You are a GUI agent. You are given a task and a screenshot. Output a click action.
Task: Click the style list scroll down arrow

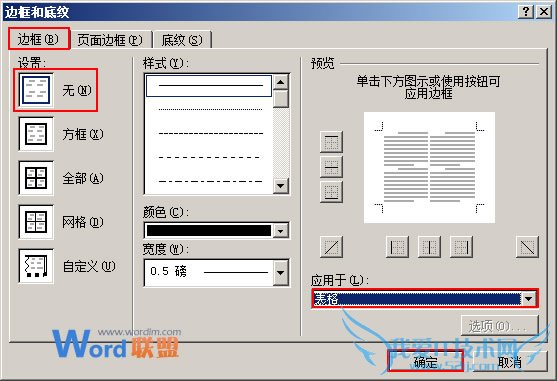tap(281, 186)
